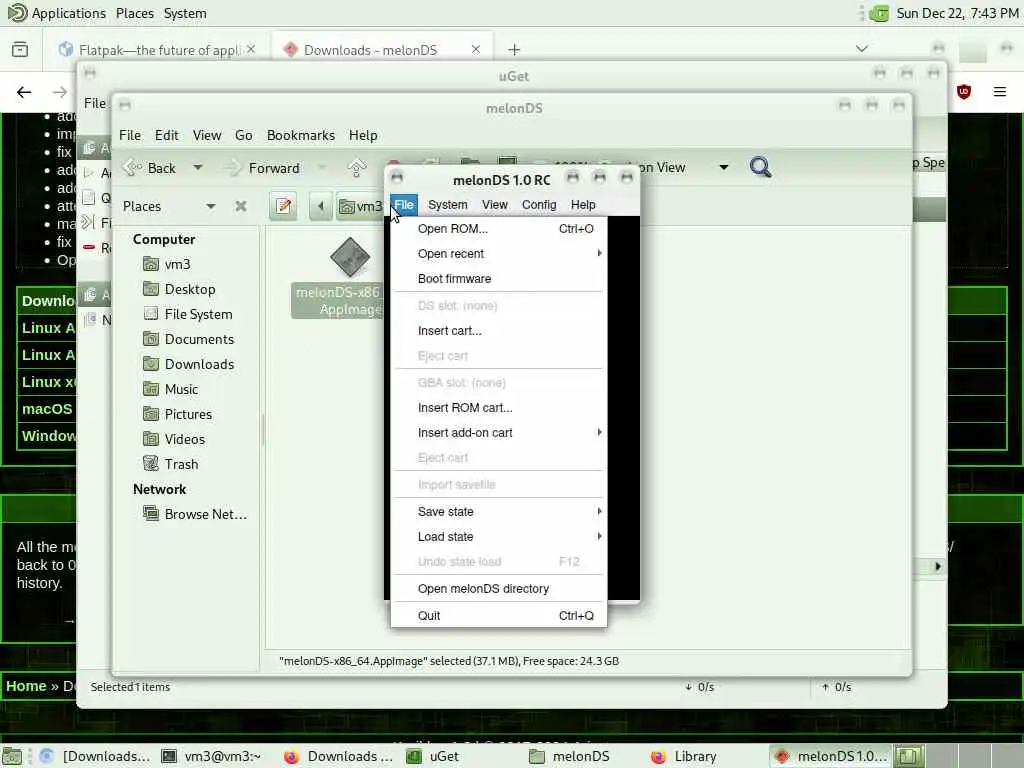Click the Forward toolbar button
1024x768 pixels.
click(x=263, y=168)
